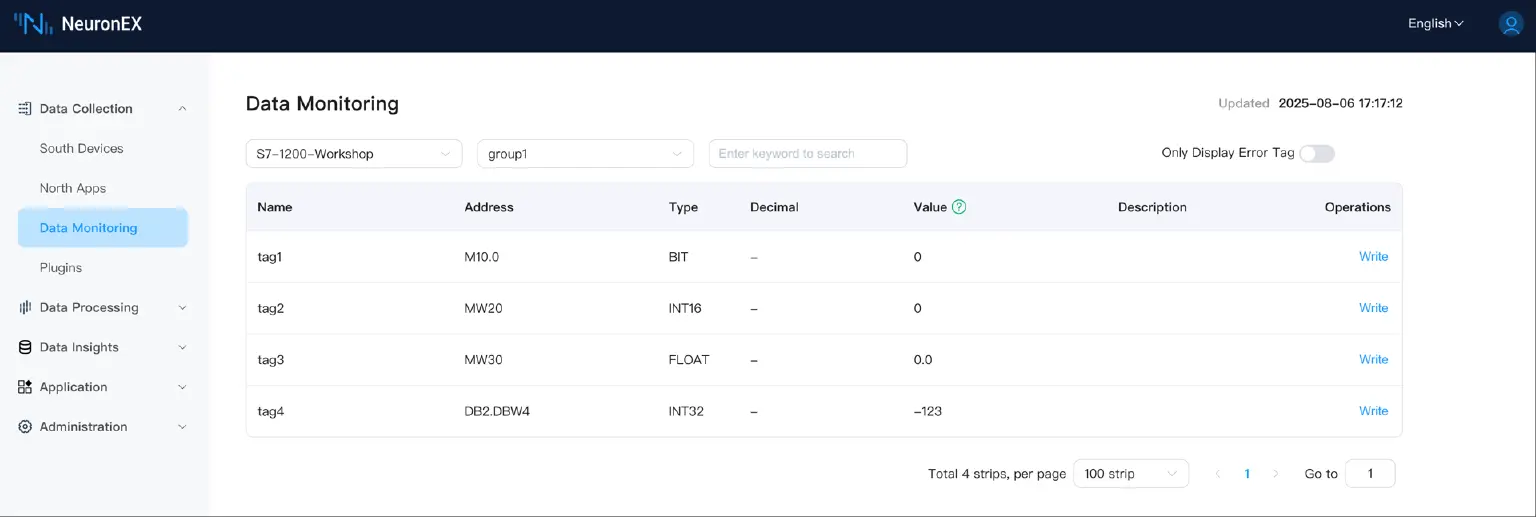The height and width of the screenshot is (517, 1536).
Task: Click the Administration gear icon
Action: (25, 427)
